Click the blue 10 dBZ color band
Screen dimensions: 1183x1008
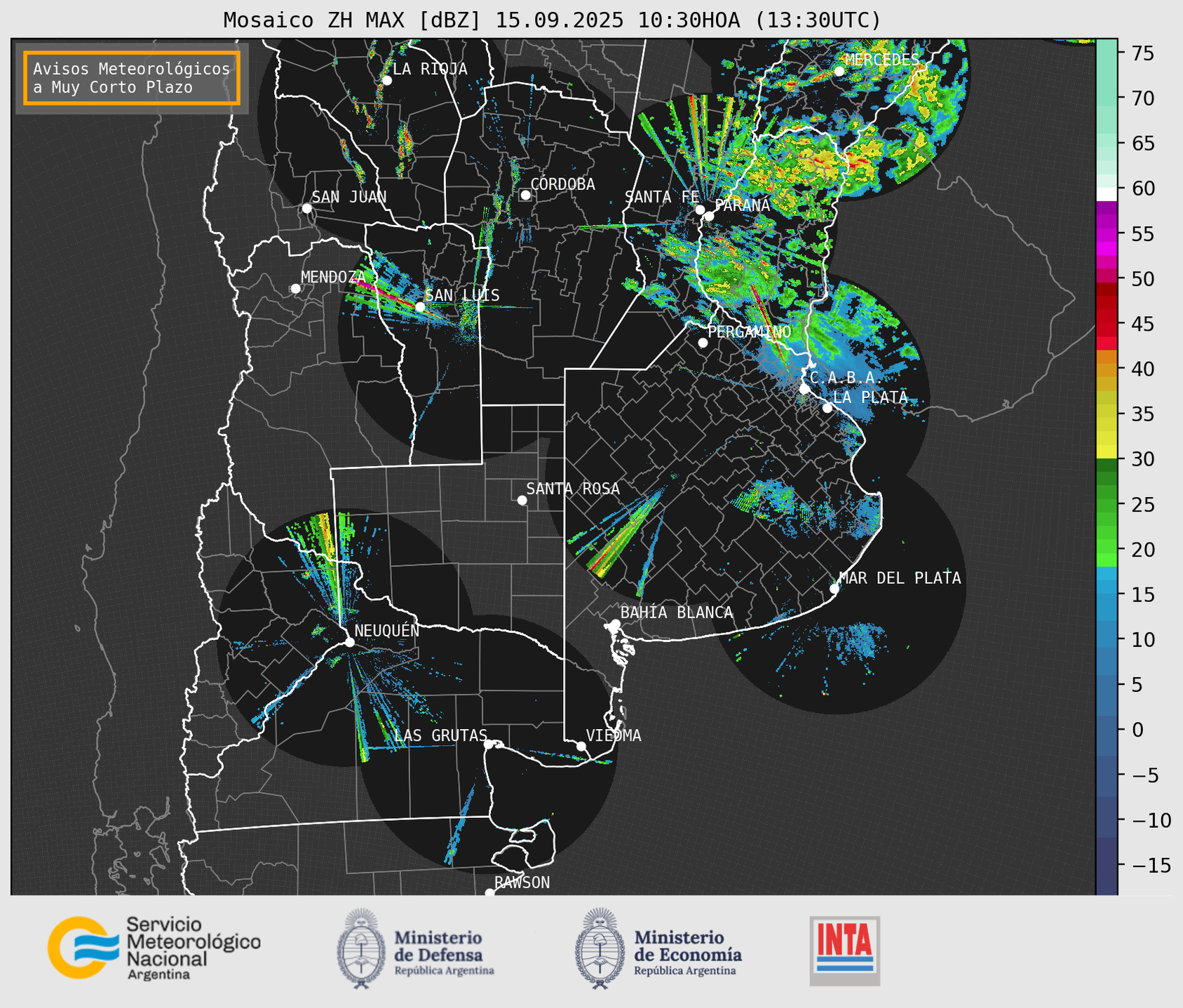click(x=1107, y=640)
